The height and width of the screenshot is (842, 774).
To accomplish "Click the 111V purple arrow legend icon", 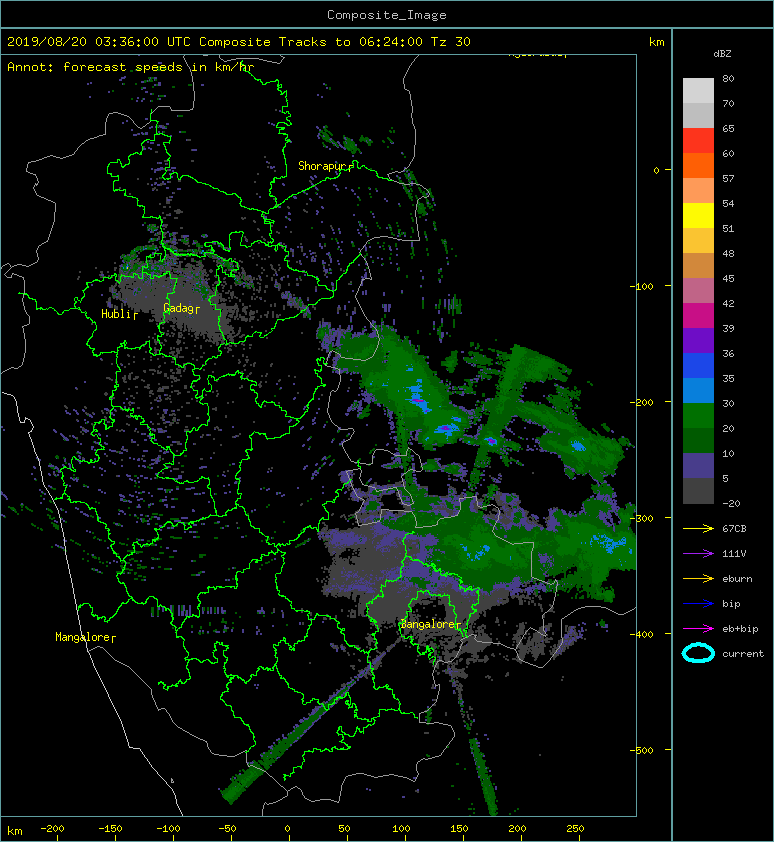I will tap(698, 554).
